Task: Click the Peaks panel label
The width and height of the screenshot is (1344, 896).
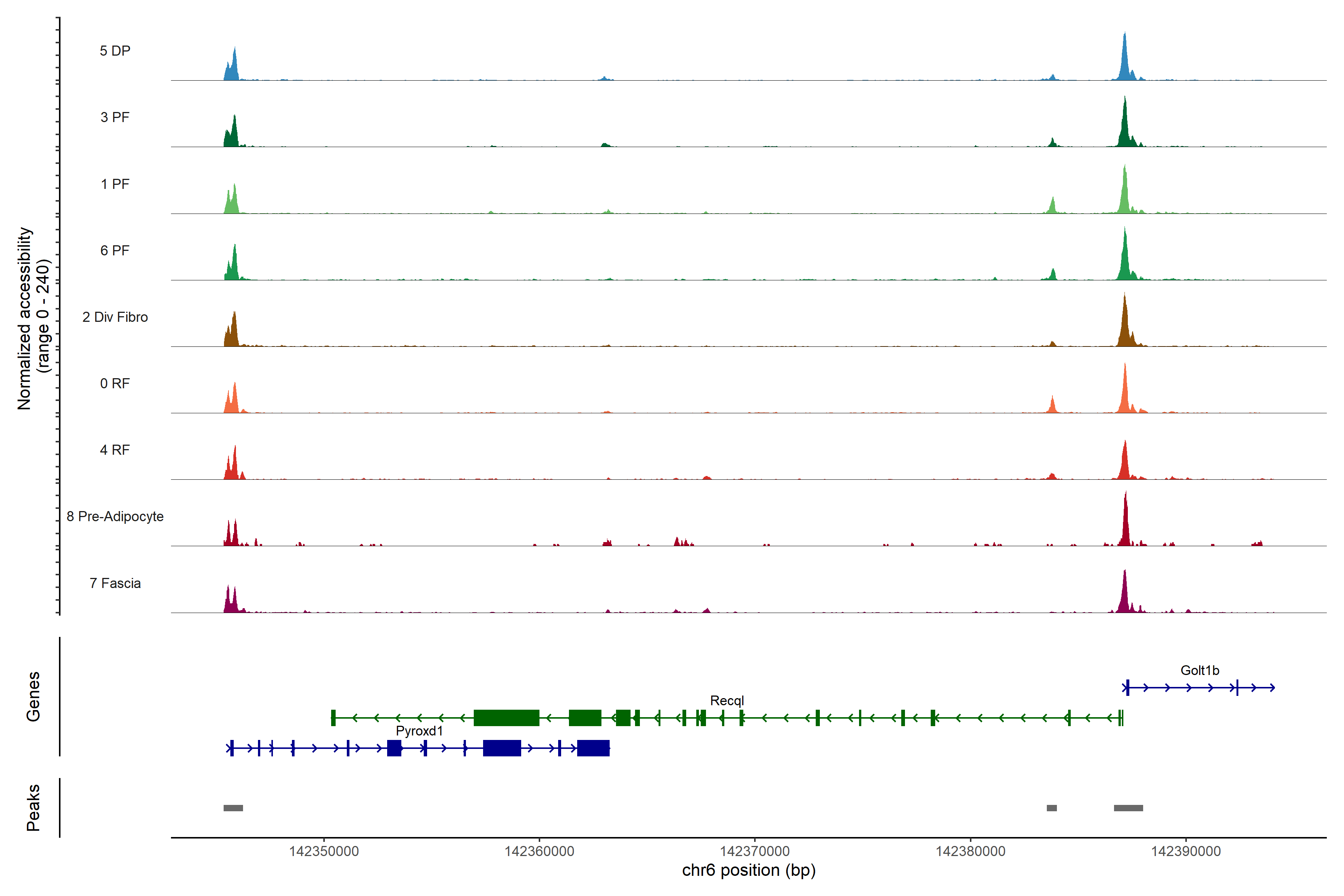Action: (x=33, y=808)
